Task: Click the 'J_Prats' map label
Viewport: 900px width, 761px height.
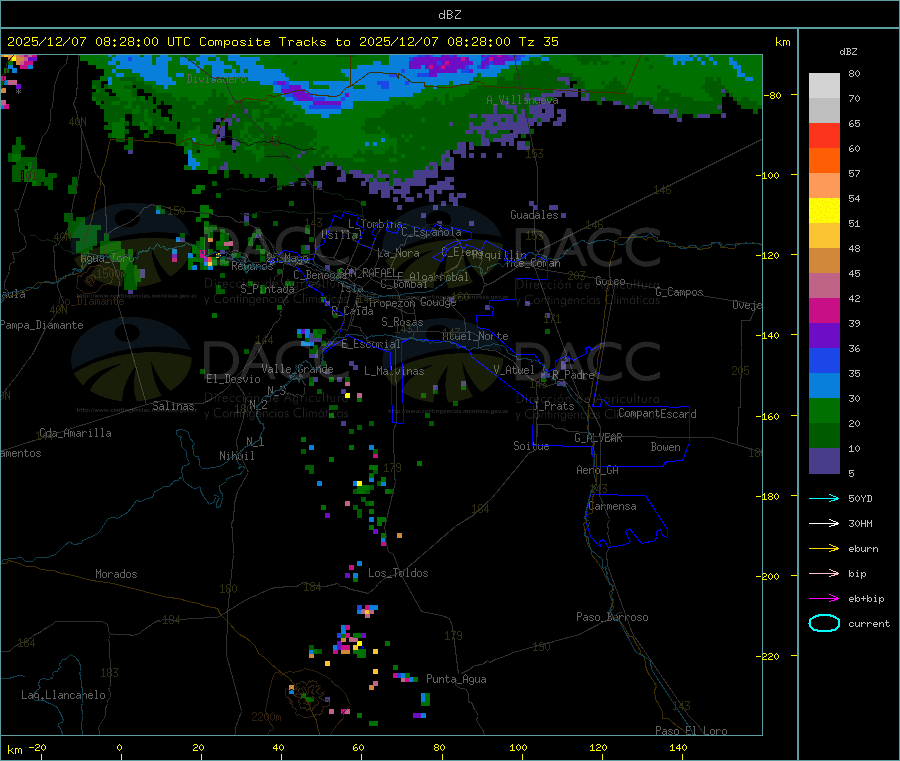Action: (x=554, y=405)
